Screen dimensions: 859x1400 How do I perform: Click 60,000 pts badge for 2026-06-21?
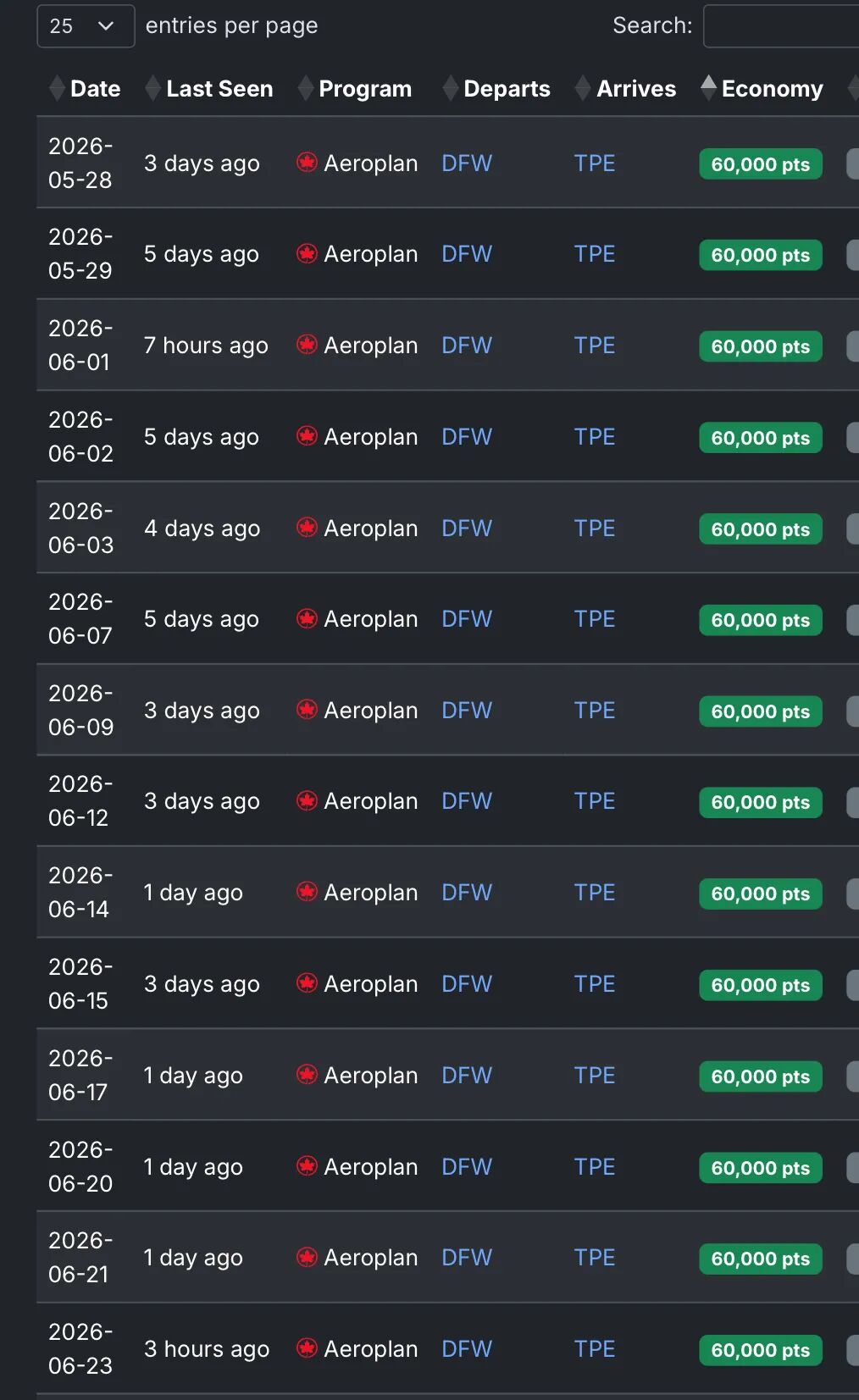[x=760, y=1259]
